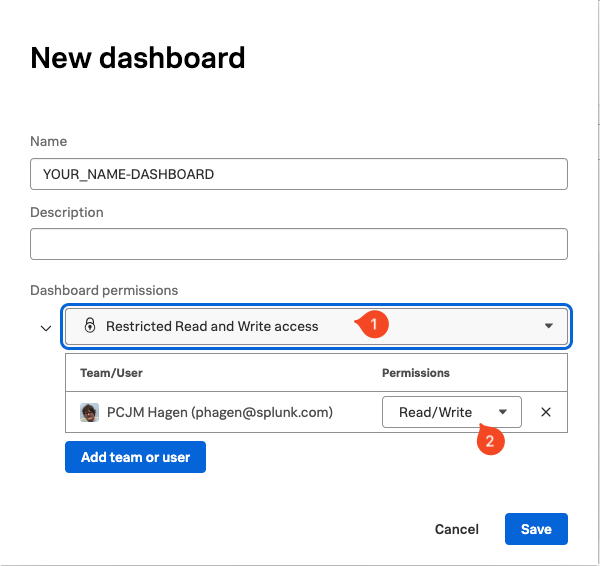Click the caret inside Read/Write selector
The width and height of the screenshot is (600, 566).
tap(503, 412)
